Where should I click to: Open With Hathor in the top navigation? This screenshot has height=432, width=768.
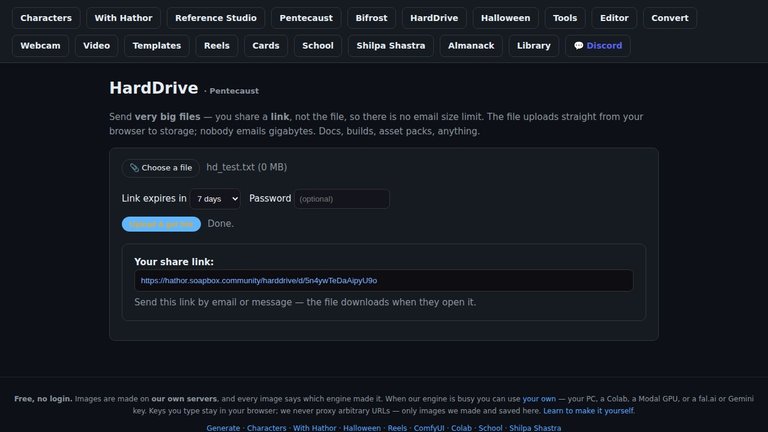[x=123, y=18]
